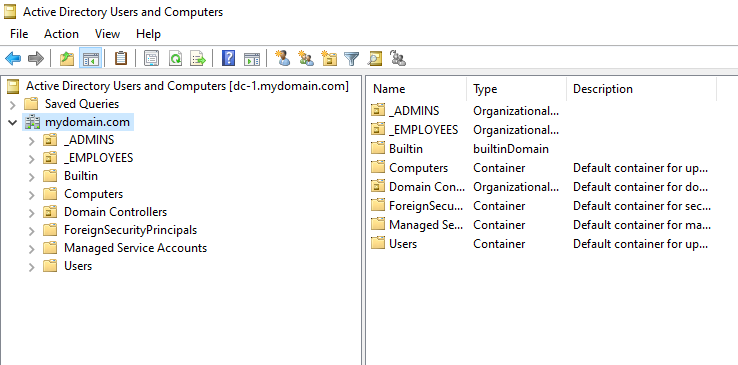Click Default container for sec... description
738x365 pixels.
coord(642,206)
